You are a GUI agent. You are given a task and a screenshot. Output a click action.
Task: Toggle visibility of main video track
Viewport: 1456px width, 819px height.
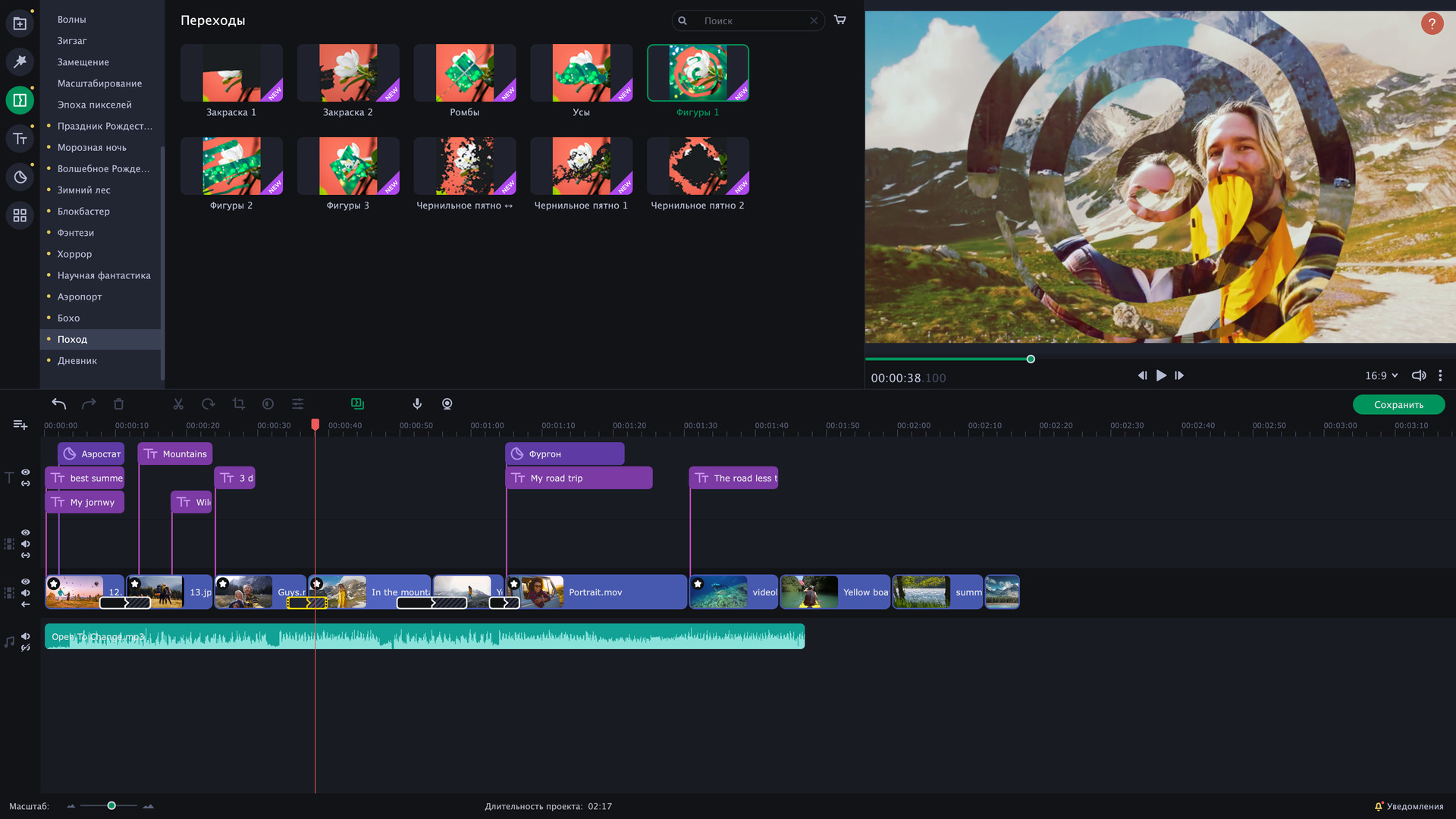[26, 582]
